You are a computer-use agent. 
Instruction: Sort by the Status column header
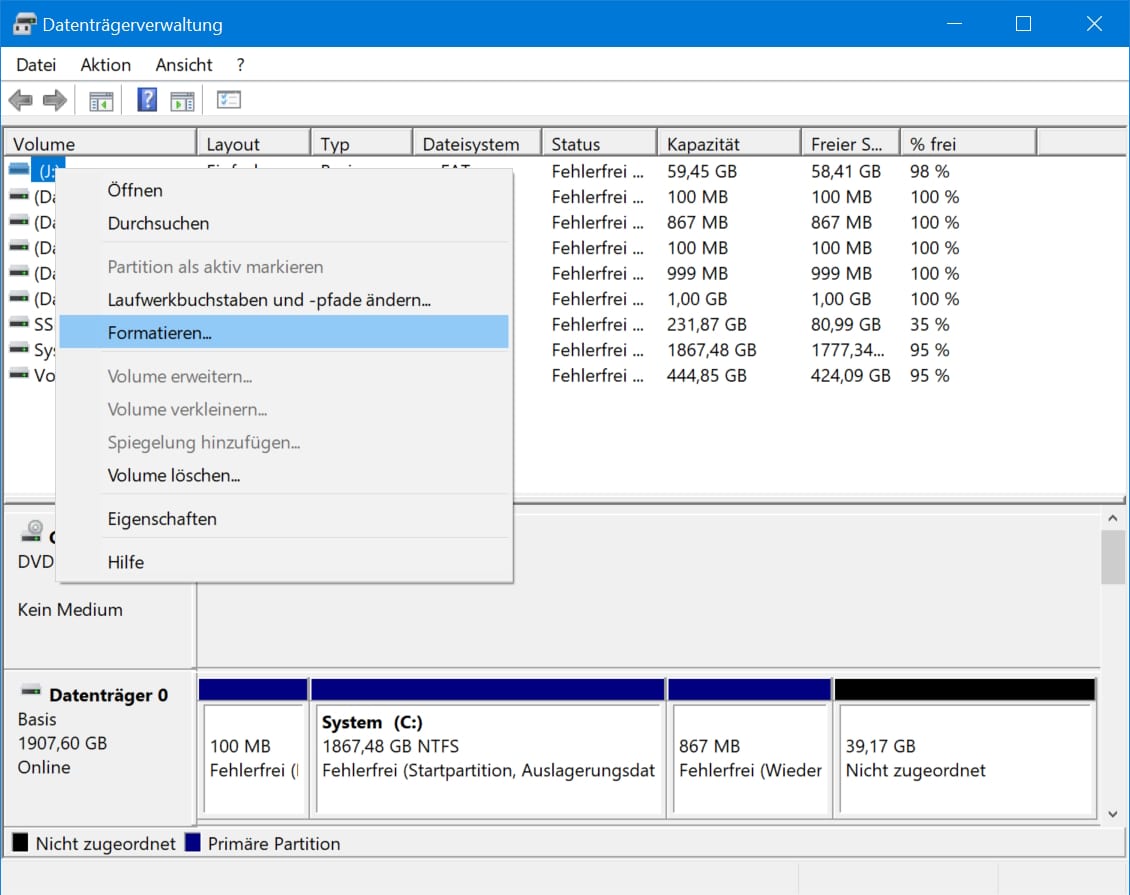(600, 143)
